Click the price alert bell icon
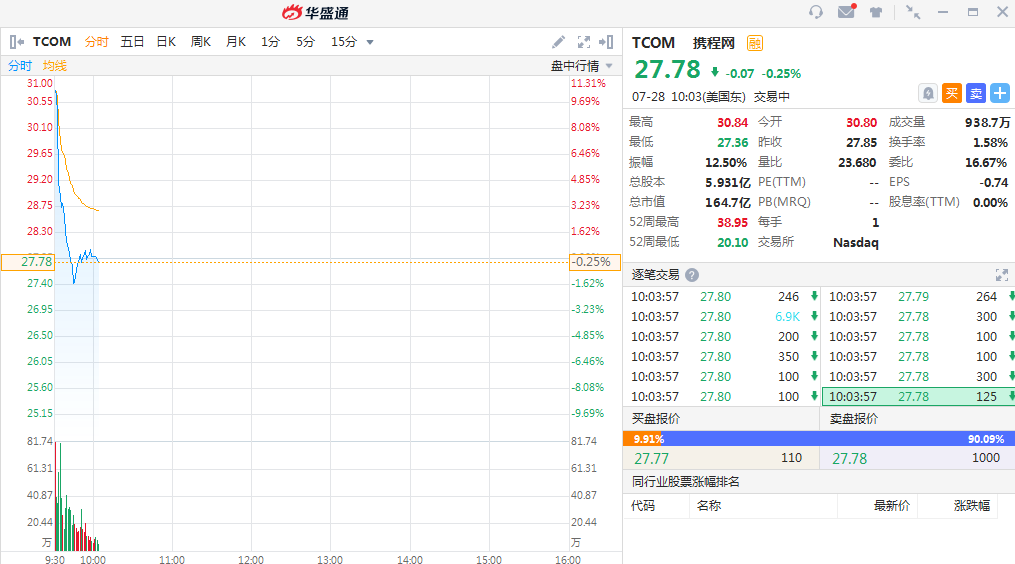The height and width of the screenshot is (564, 1015). 928,93
